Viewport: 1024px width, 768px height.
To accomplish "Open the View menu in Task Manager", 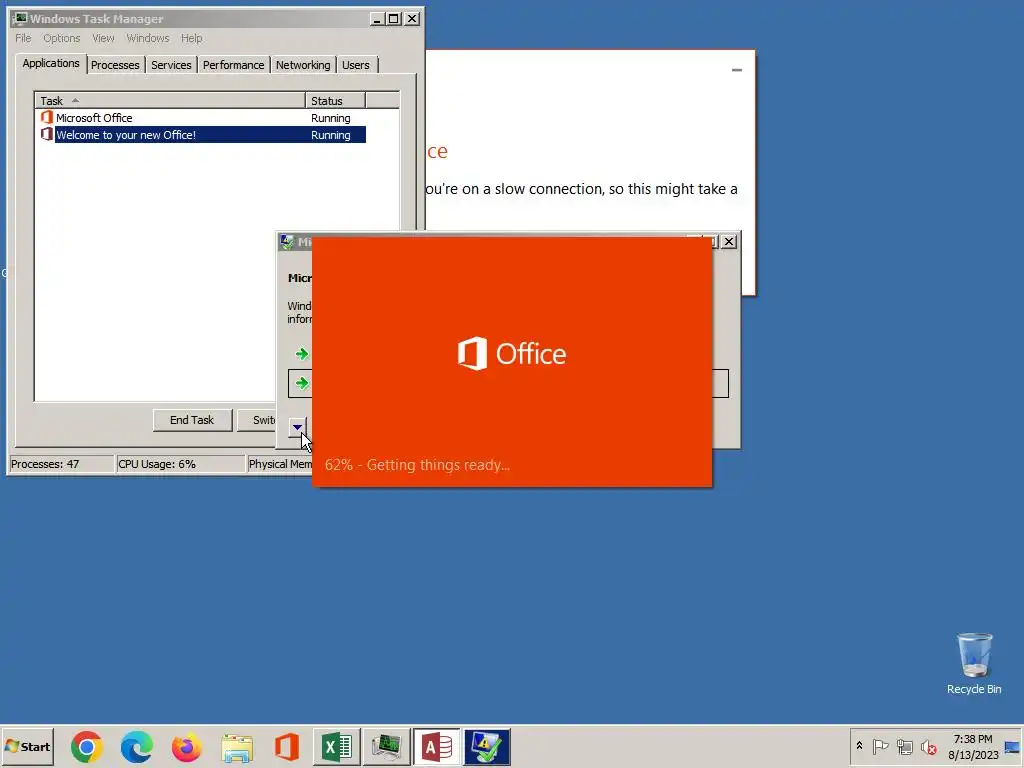I will click(x=103, y=38).
